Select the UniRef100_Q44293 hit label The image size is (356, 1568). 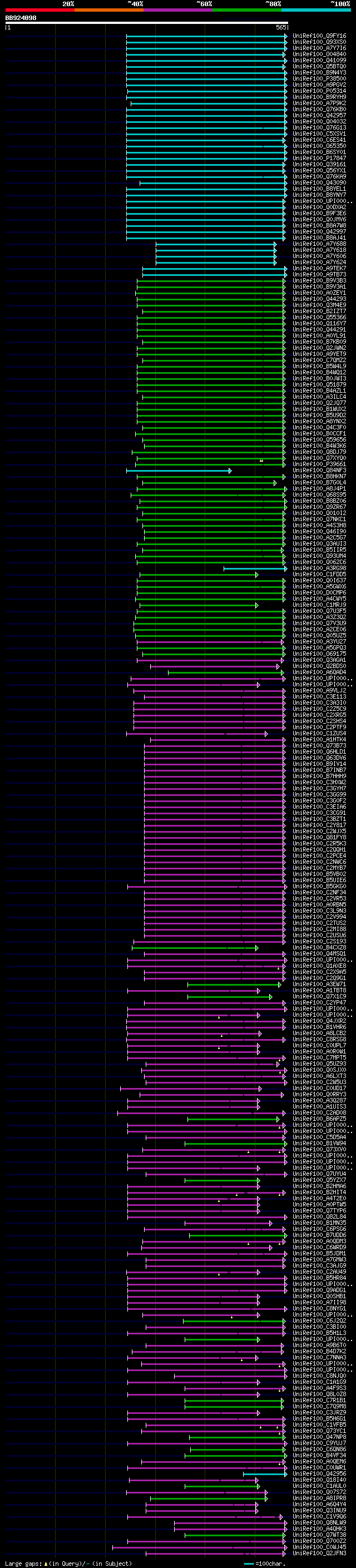tap(319, 299)
